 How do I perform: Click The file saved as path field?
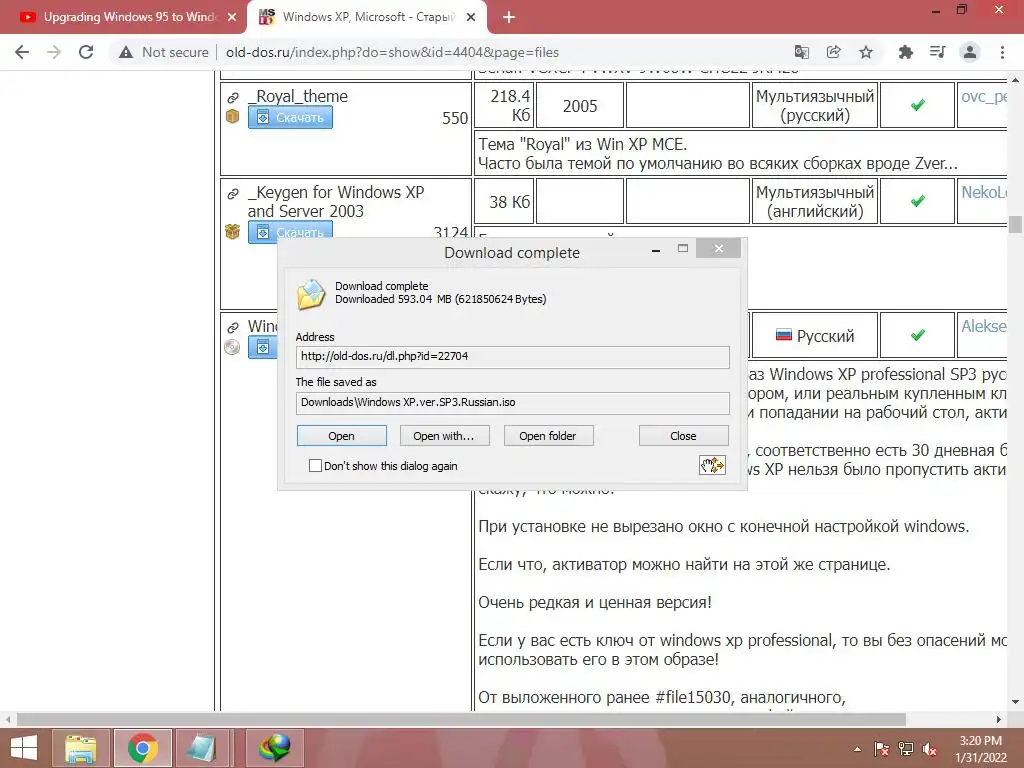[513, 402]
